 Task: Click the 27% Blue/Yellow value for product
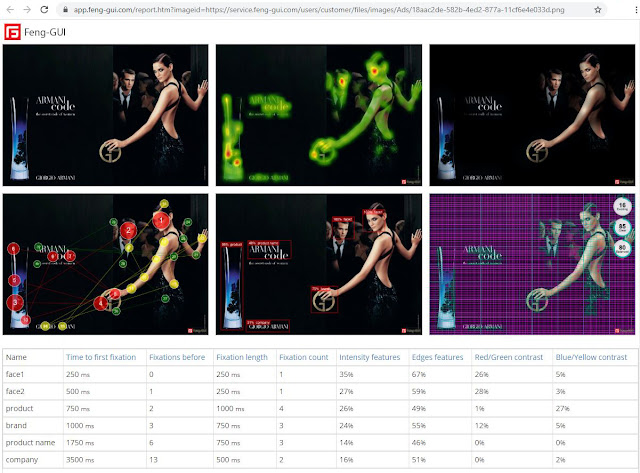tap(562, 409)
